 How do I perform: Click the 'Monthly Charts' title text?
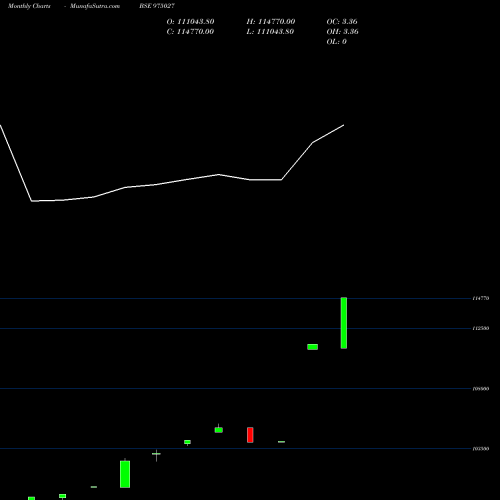(29, 6)
